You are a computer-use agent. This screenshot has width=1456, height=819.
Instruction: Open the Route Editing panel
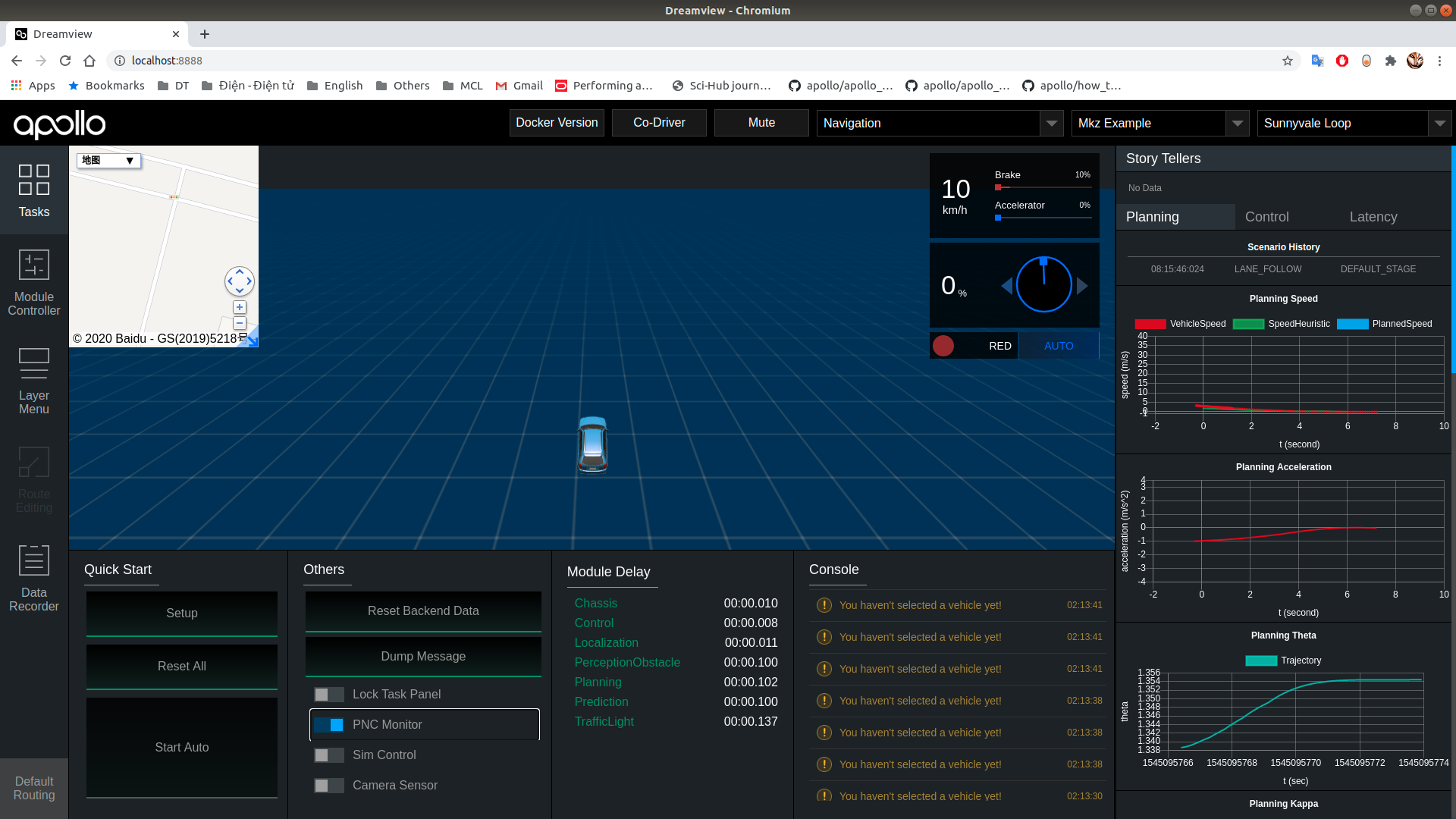pyautogui.click(x=34, y=480)
